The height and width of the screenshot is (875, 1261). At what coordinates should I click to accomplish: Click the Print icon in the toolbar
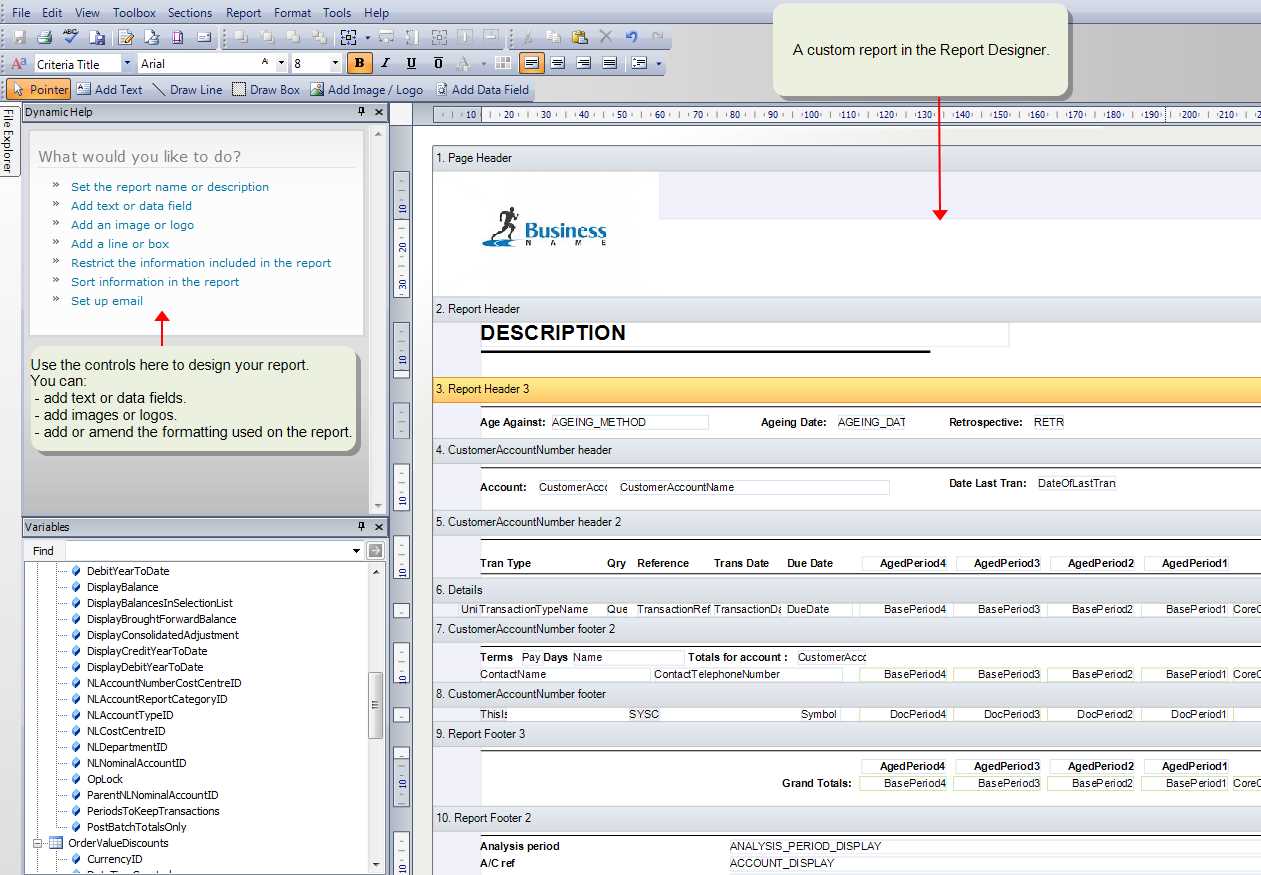tap(45, 37)
